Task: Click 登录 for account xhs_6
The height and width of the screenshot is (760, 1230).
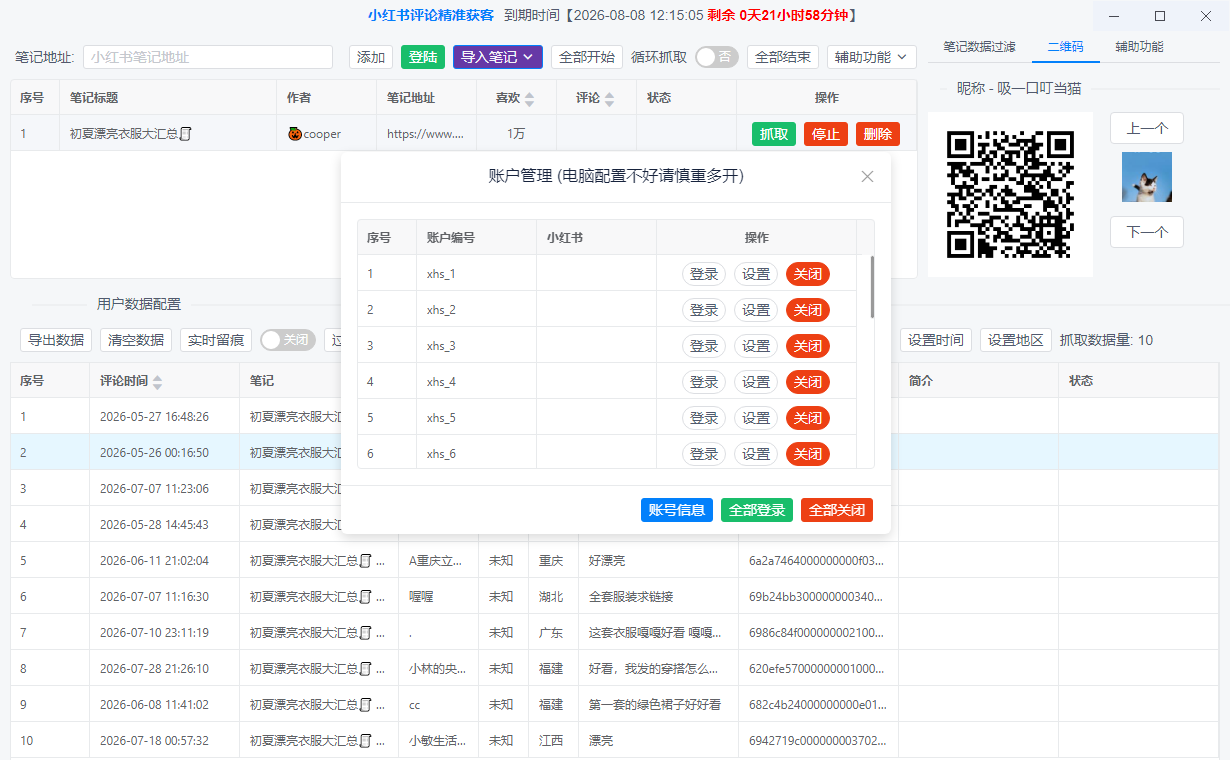Action: (x=704, y=454)
